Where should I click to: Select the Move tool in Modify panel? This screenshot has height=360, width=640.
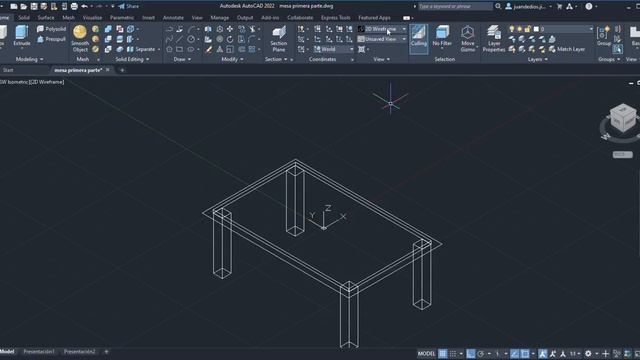click(x=230, y=29)
